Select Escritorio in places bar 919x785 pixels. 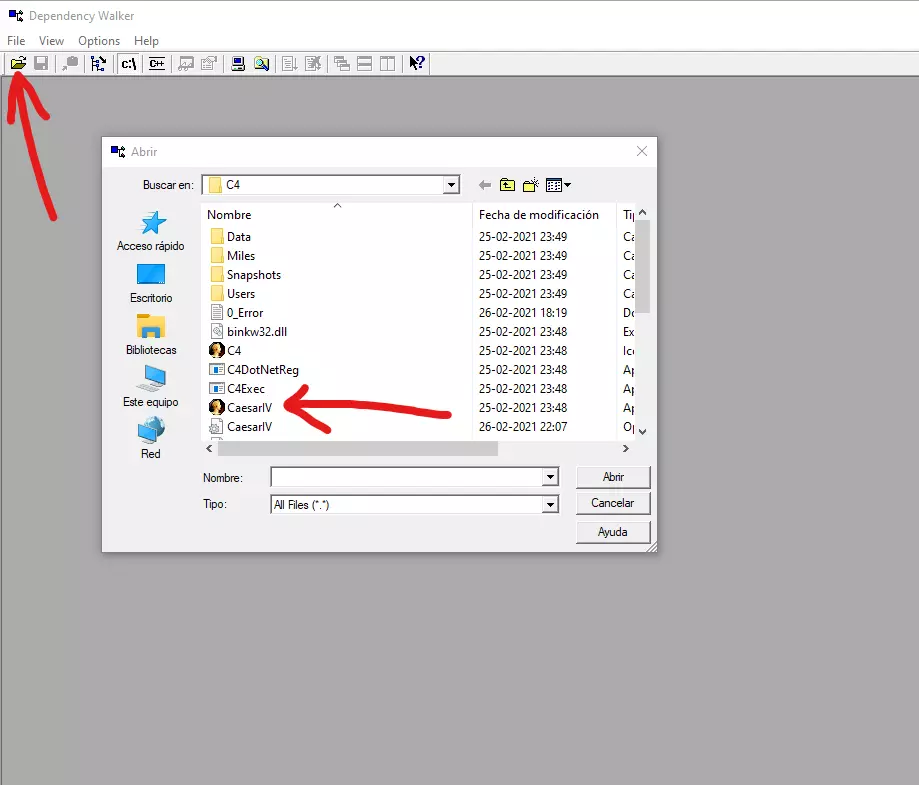coord(151,283)
